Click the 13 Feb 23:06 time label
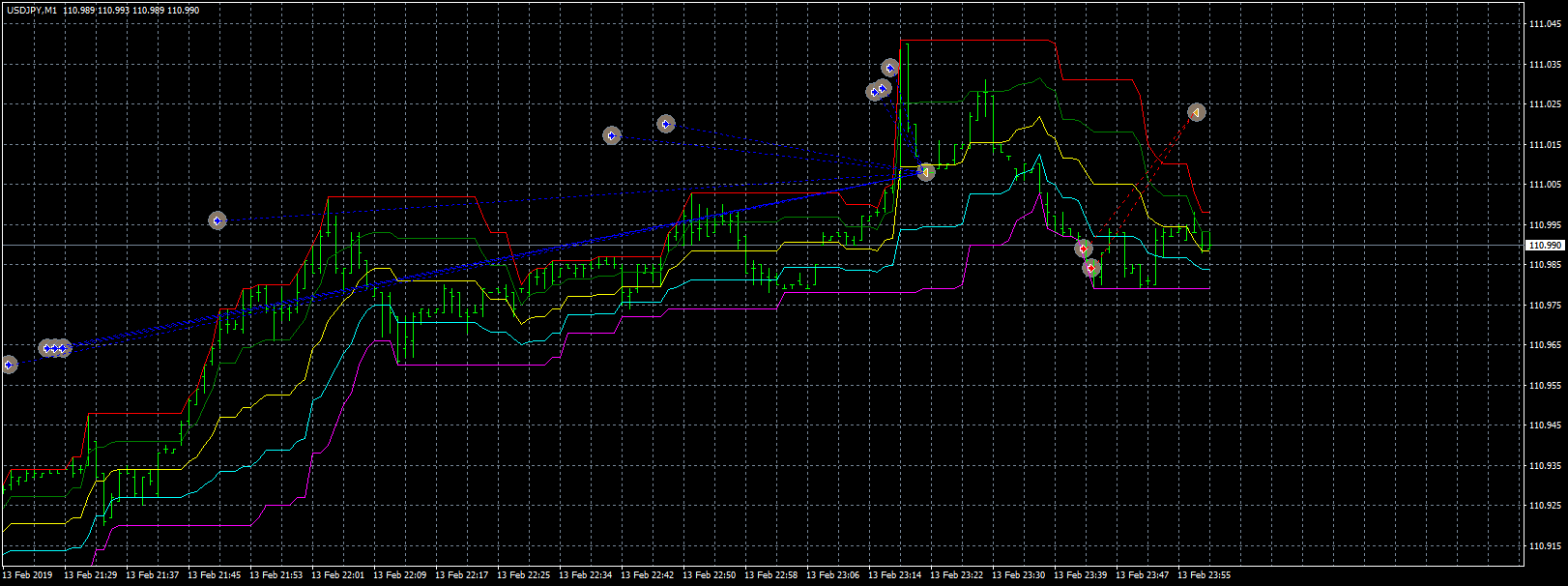Screen dimensions: 1568x586 coord(832,575)
